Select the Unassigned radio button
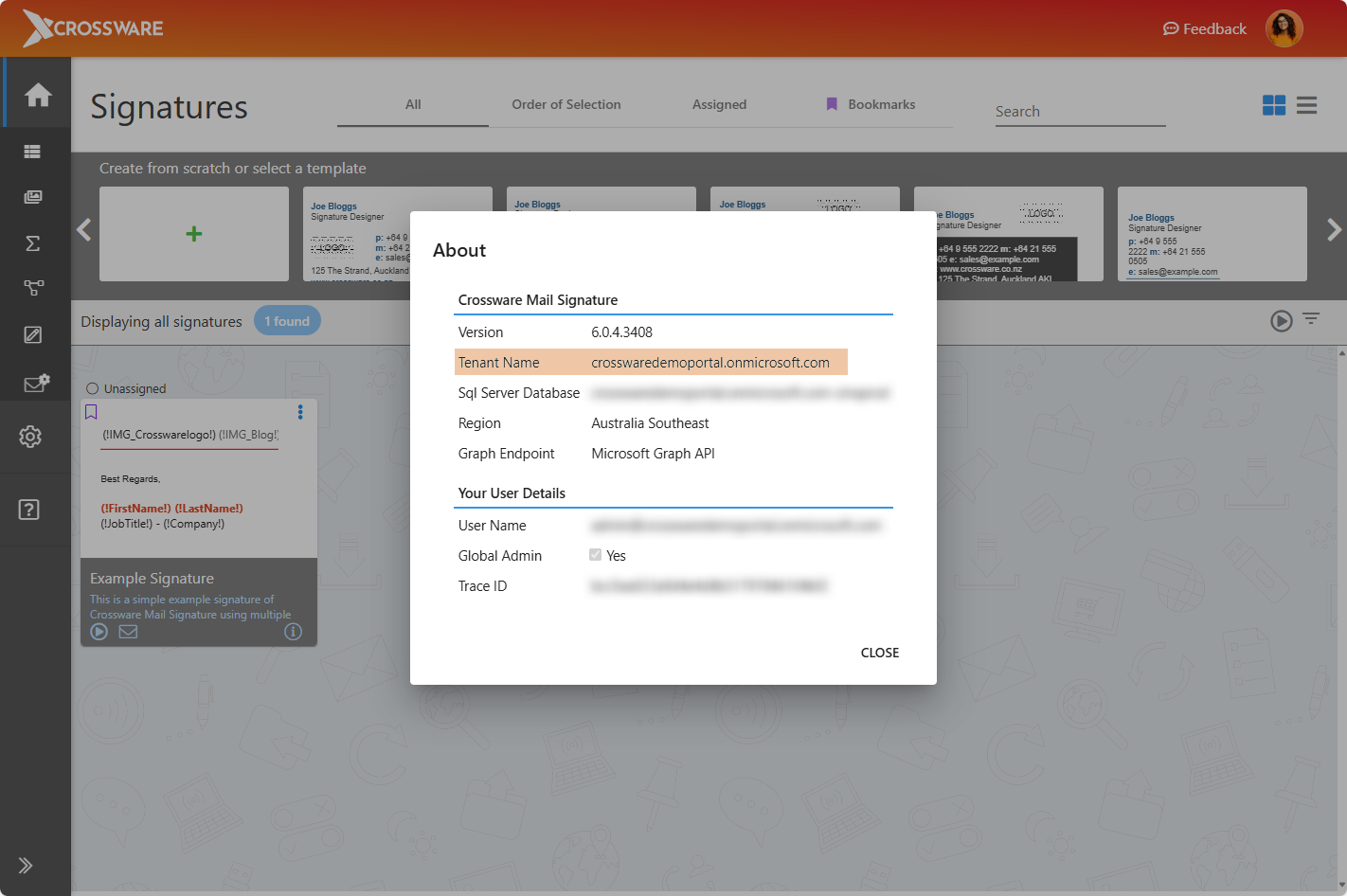This screenshot has height=896, width=1347. pos(93,388)
